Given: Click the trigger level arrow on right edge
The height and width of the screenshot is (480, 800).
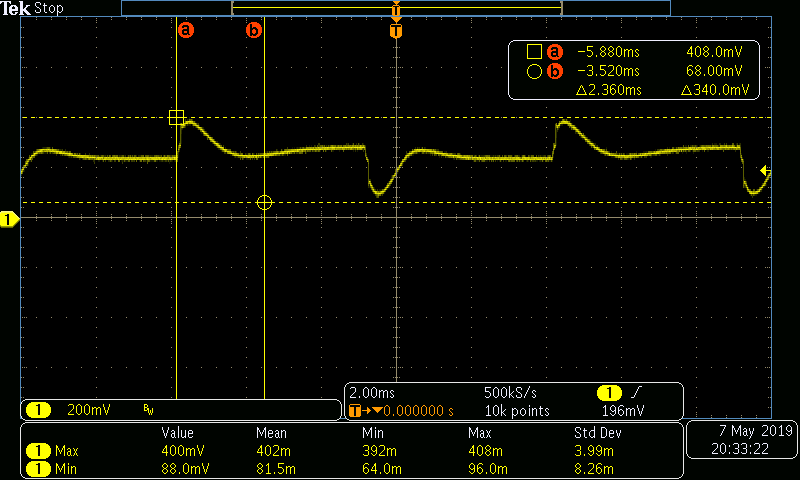Looking at the screenshot, I should [765, 171].
